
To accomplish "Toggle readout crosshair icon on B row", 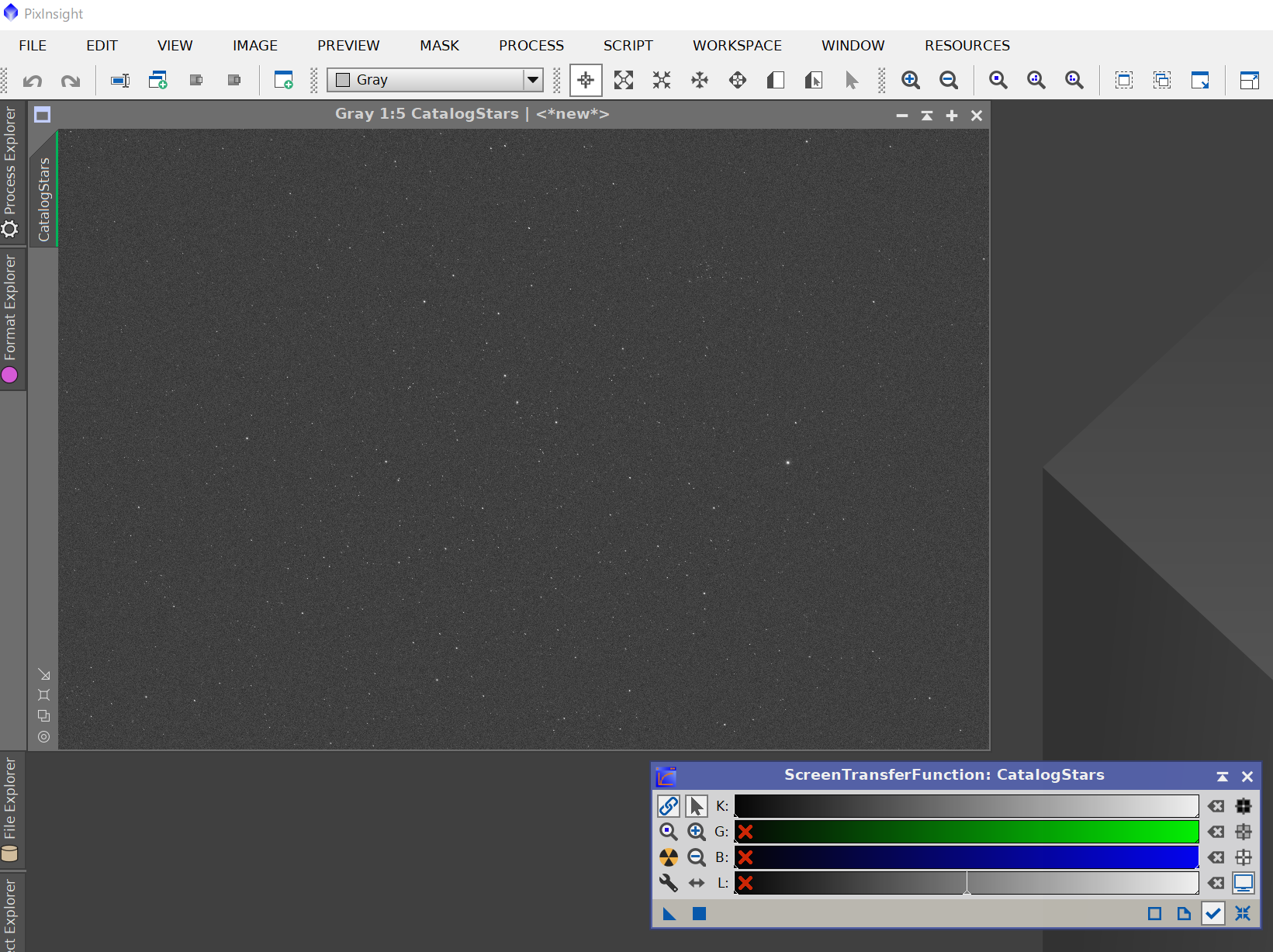I will pos(1244,857).
